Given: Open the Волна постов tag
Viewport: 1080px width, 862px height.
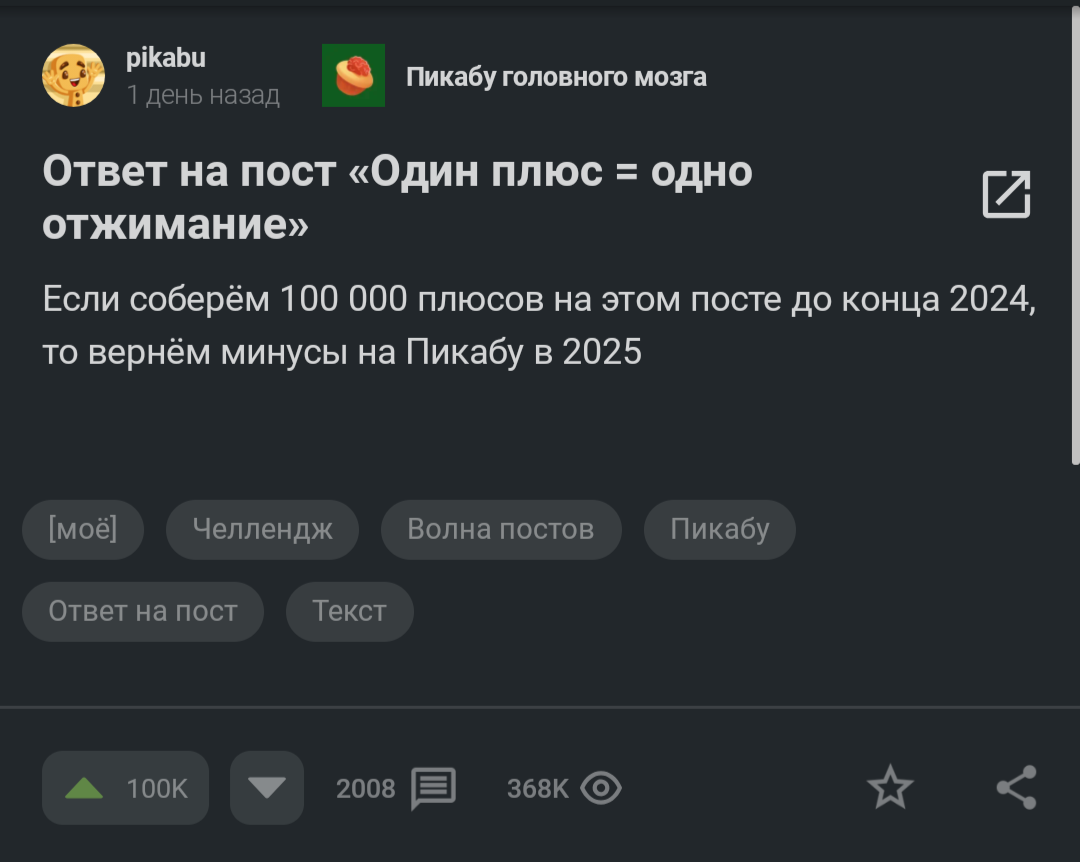Looking at the screenshot, I should pos(500,529).
